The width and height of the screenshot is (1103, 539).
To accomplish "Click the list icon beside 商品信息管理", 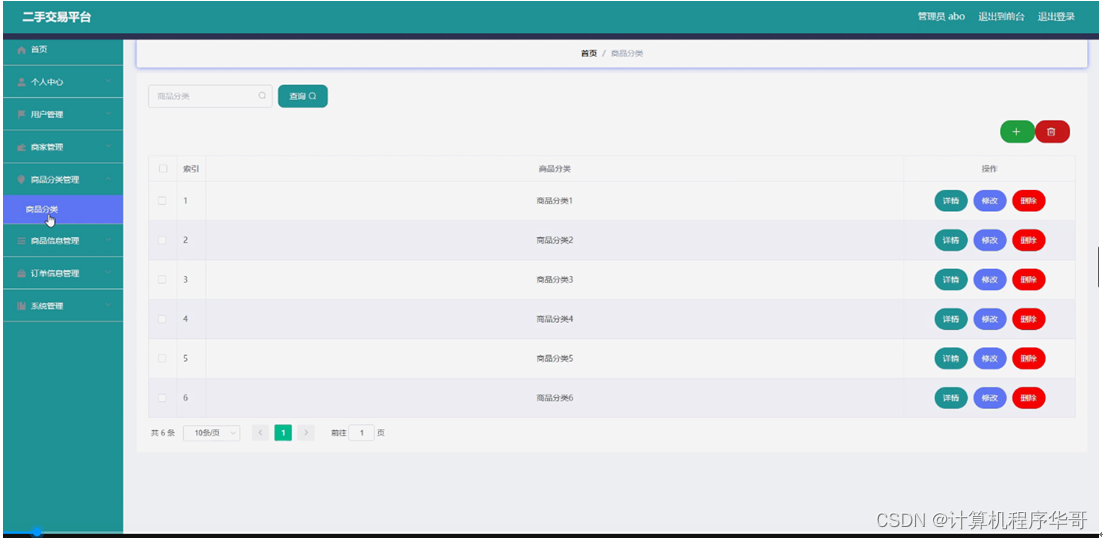I will [x=21, y=241].
